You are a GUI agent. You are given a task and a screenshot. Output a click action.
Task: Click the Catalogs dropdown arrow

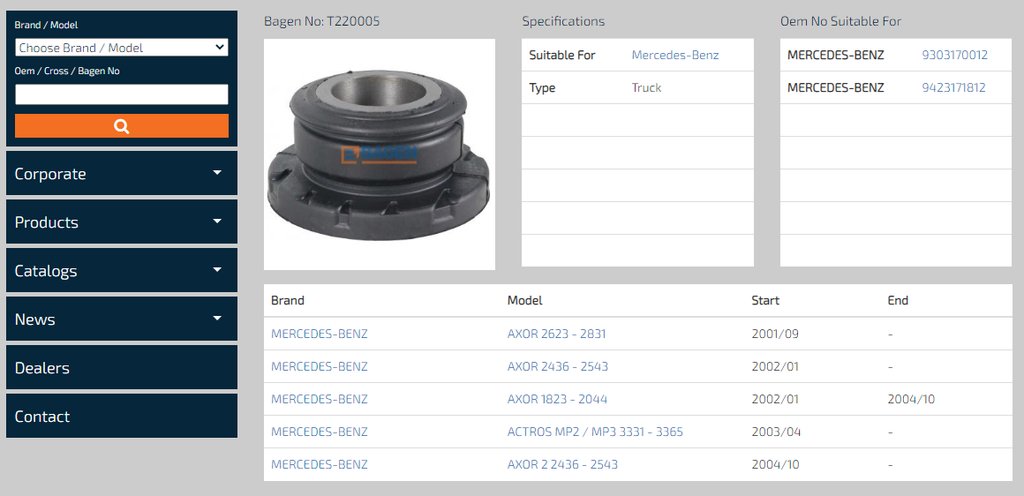pyautogui.click(x=217, y=270)
